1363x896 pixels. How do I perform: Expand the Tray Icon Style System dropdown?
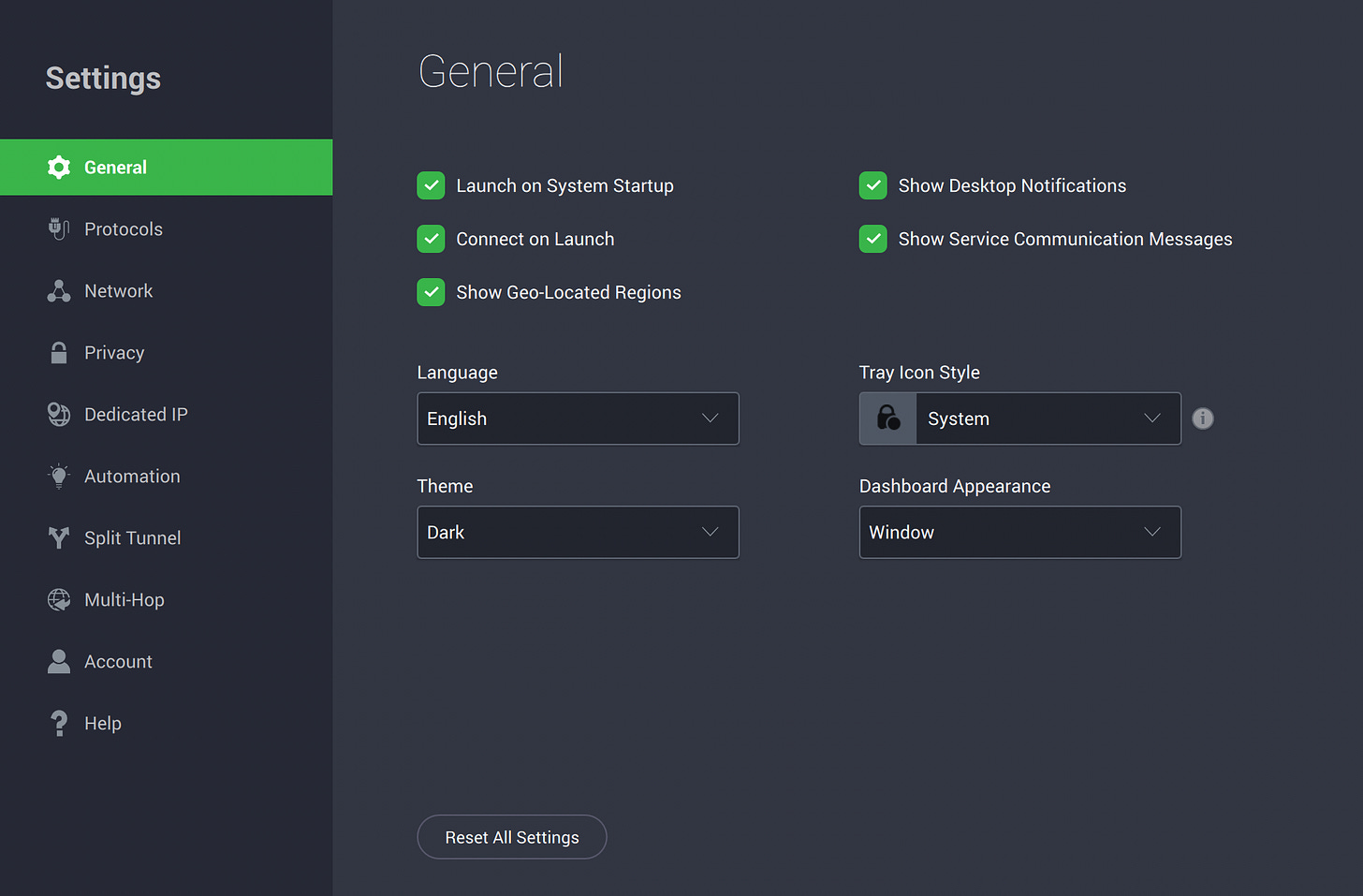coord(1019,419)
